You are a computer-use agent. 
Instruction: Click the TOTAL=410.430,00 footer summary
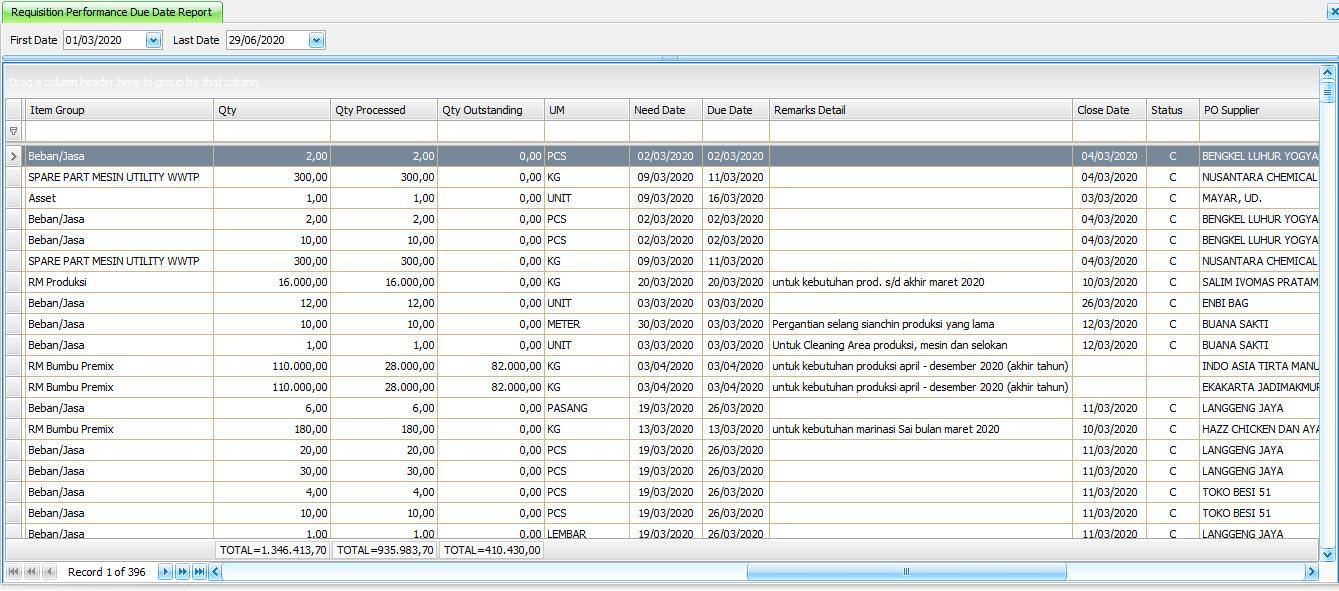coord(492,550)
